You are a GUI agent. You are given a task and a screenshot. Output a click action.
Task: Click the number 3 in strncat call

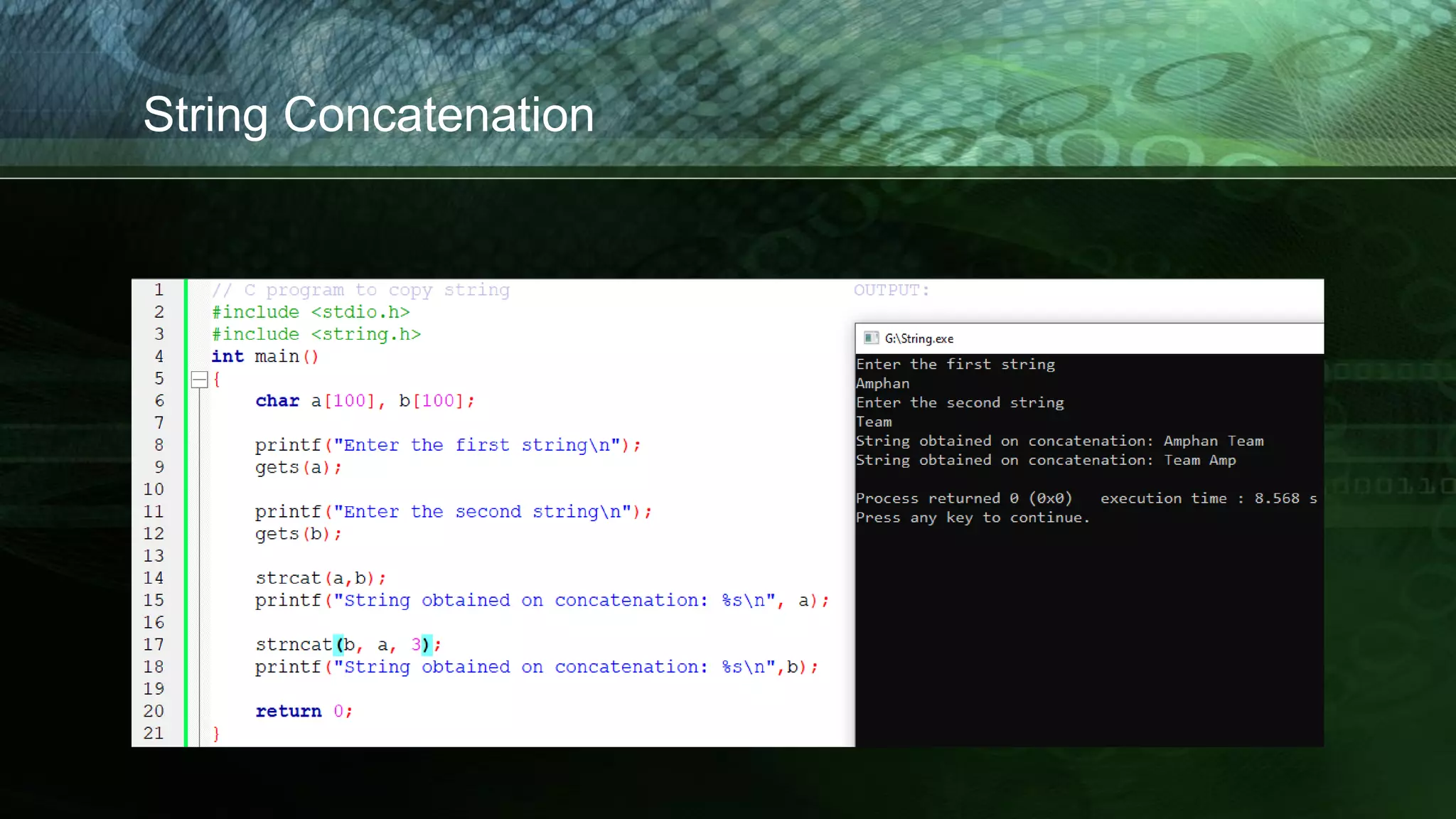416,645
